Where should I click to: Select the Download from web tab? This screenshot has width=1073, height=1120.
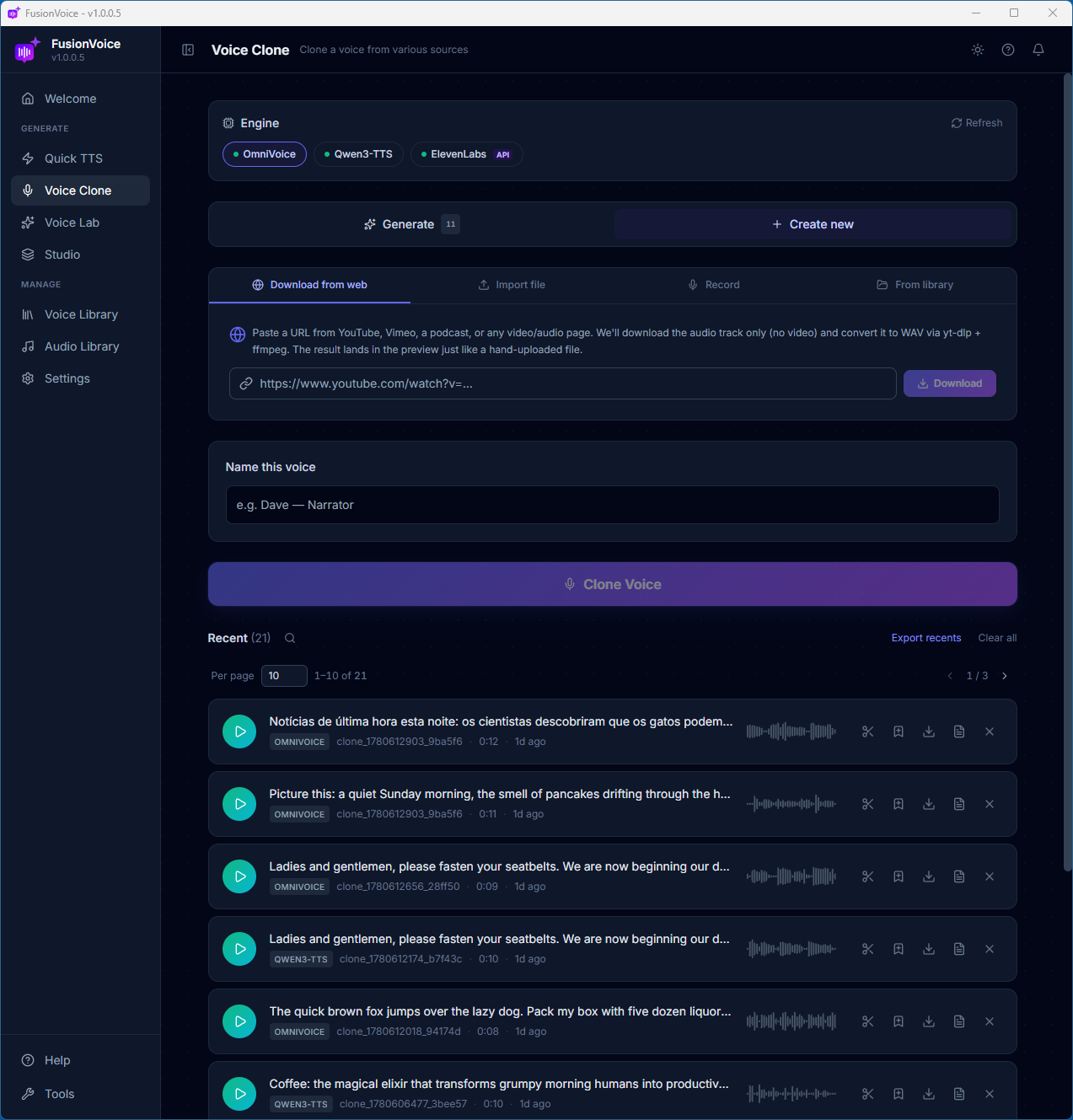[x=309, y=285]
